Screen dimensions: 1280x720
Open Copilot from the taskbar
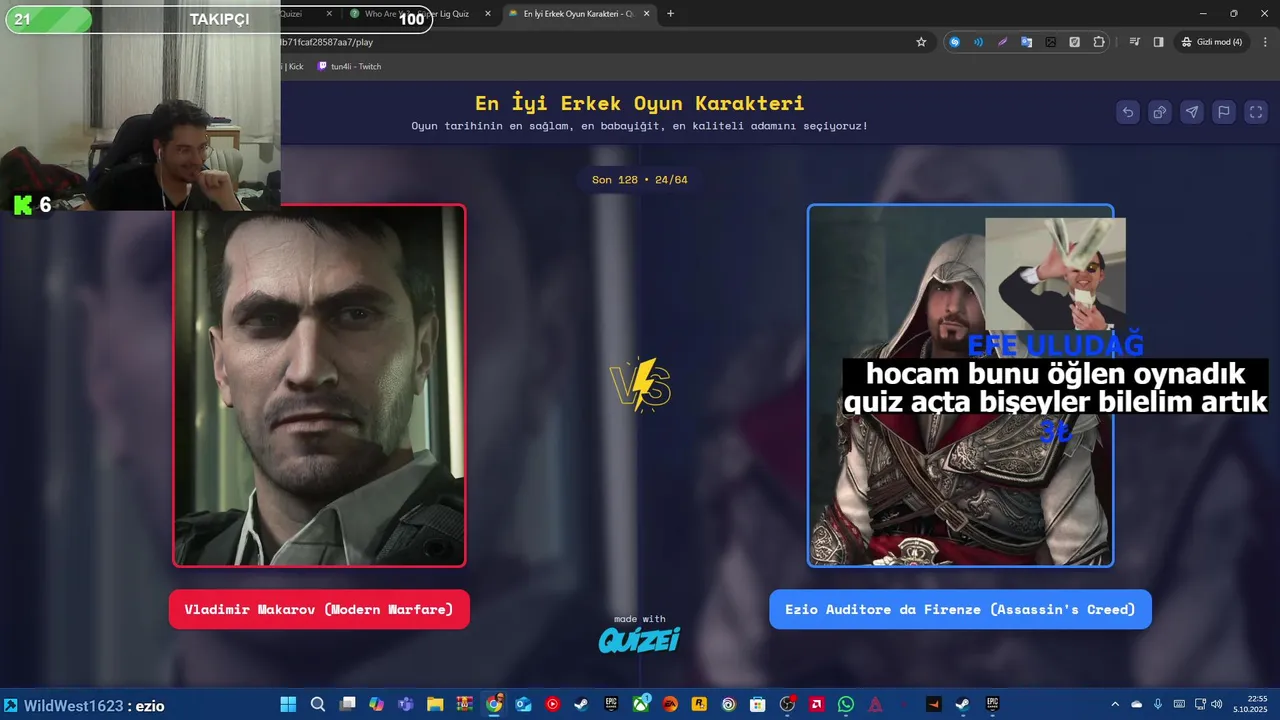coord(376,704)
